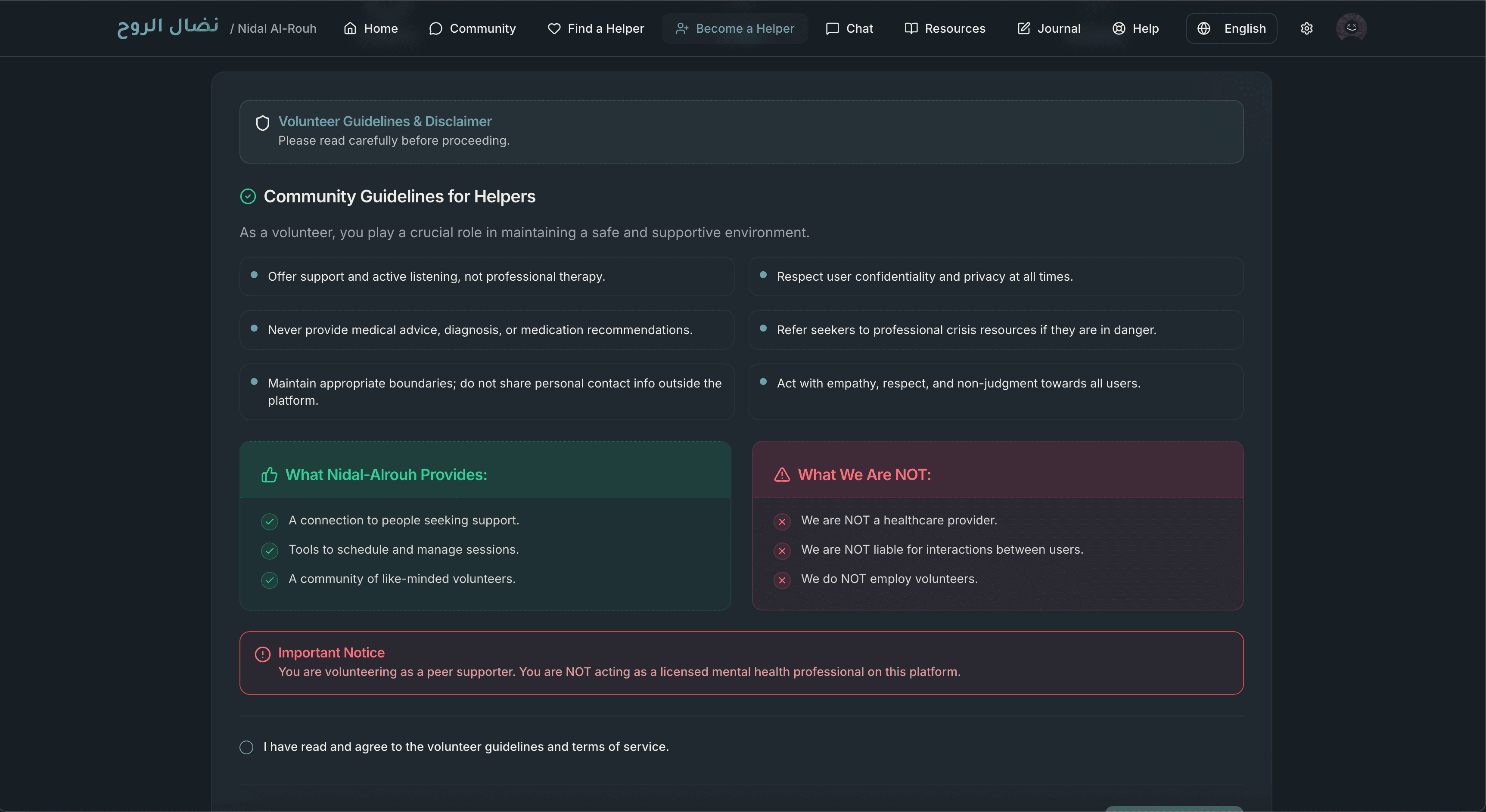Open the Resources menu item
The image size is (1486, 812).
tap(945, 28)
